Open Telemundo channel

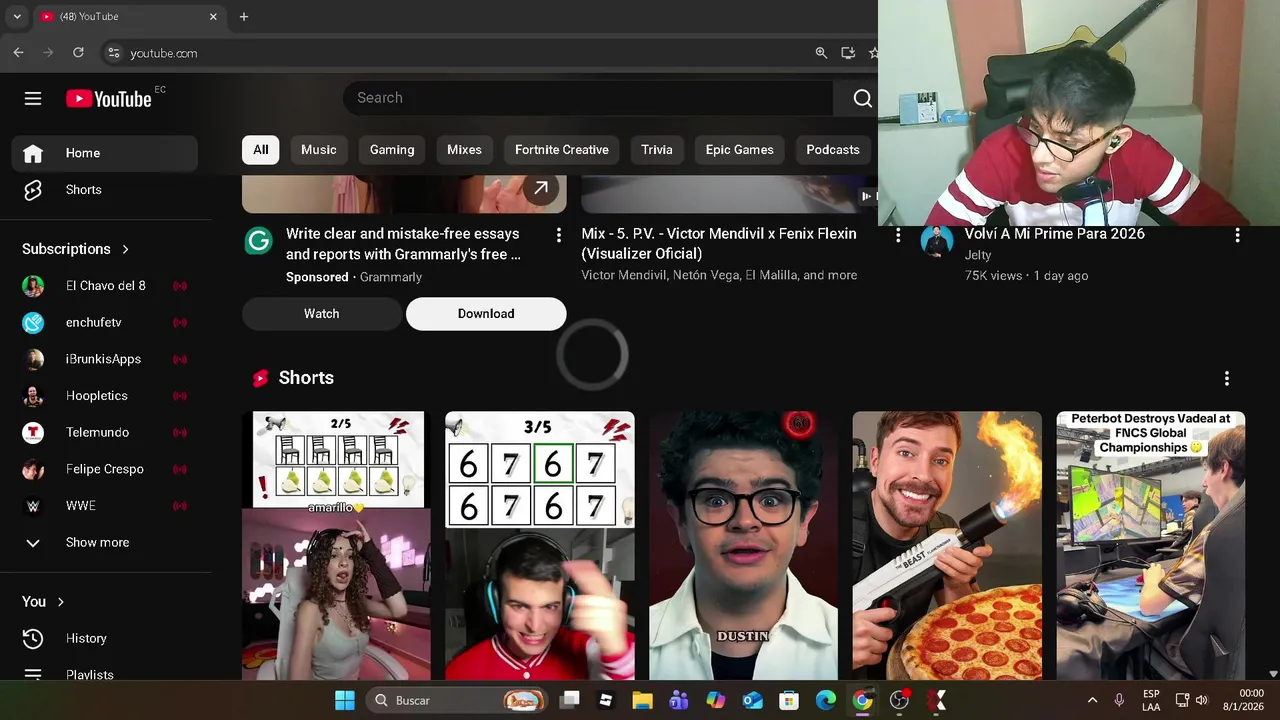point(105,432)
